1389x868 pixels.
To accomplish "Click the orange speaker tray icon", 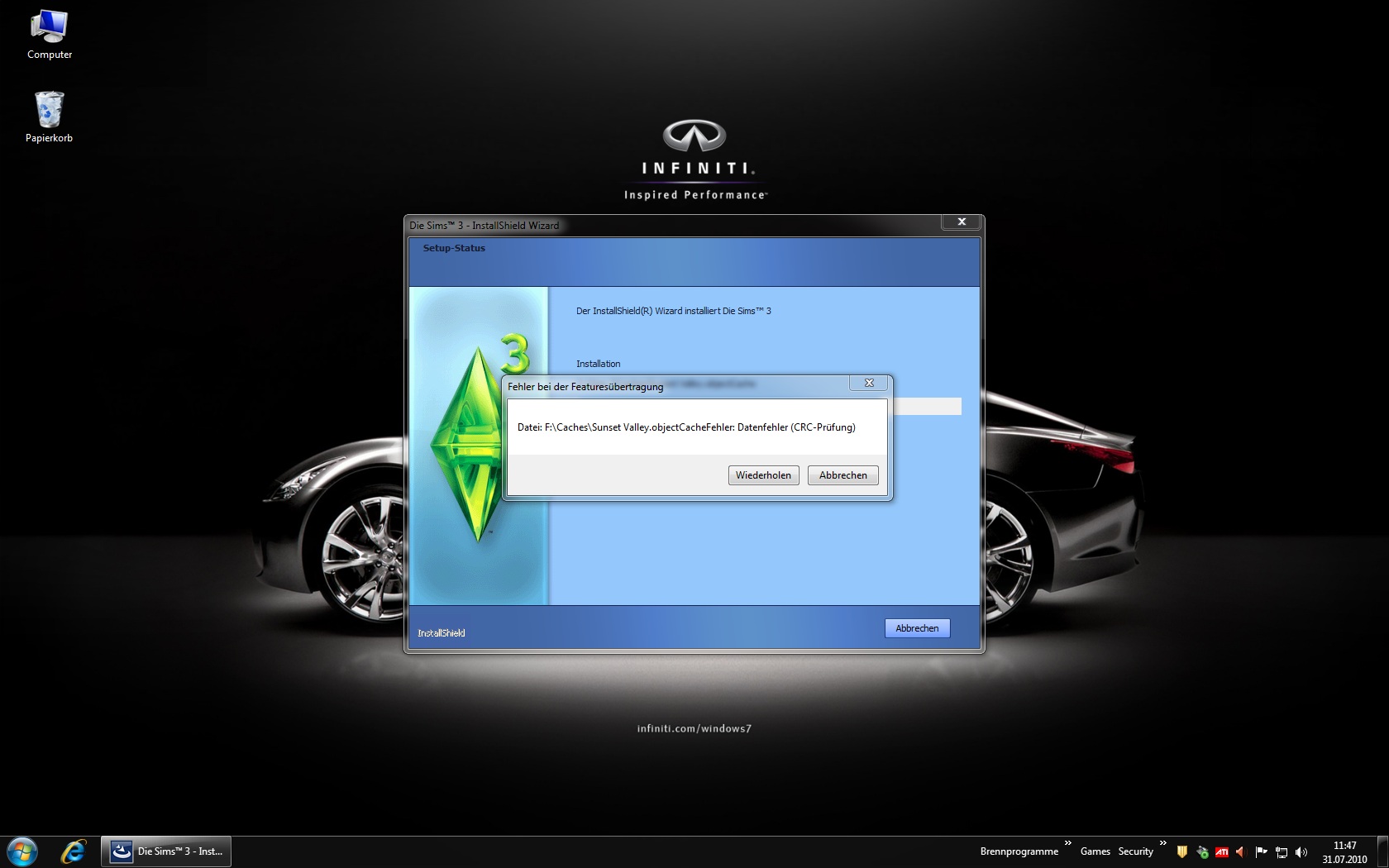I will 1240,851.
